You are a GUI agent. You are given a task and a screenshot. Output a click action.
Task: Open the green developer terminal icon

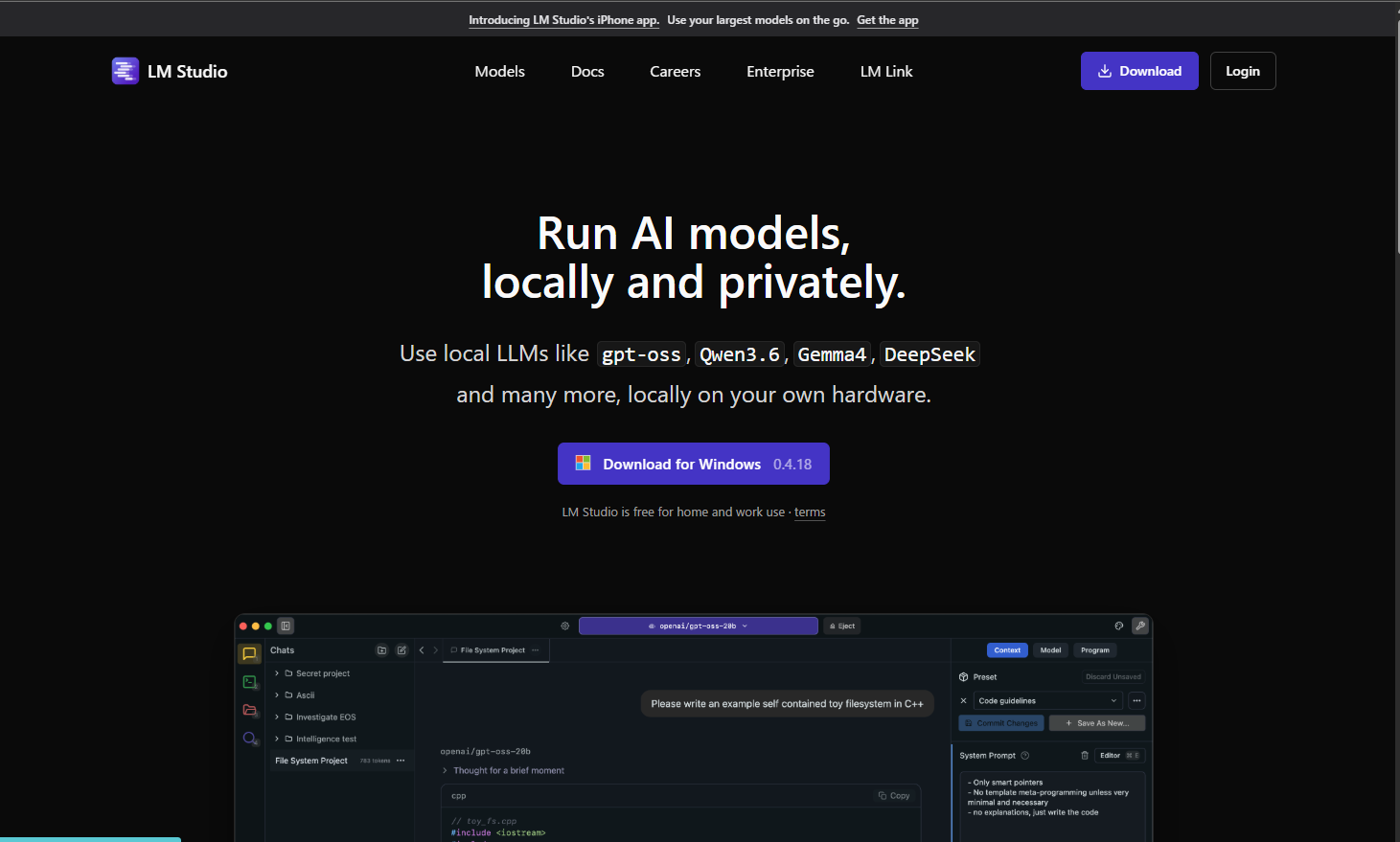point(250,682)
